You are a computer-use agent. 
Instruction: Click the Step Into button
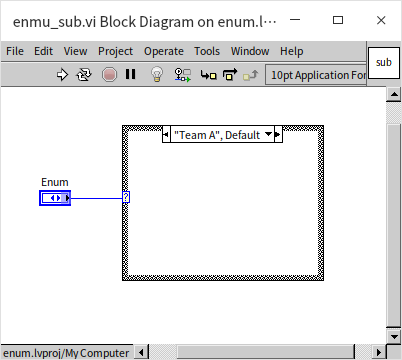tap(208, 75)
